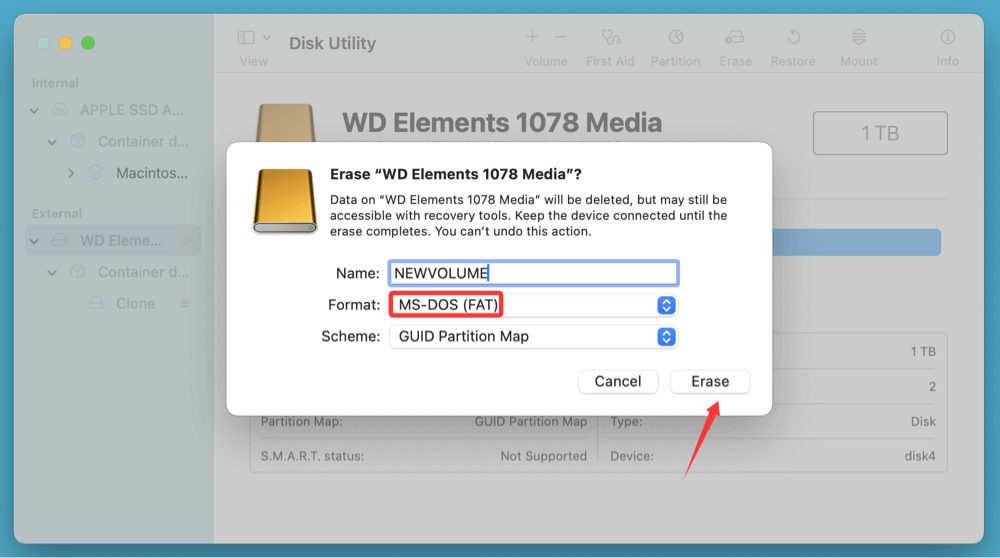Screen dimensions: 1000x558
Task: Click the Format popup stepper arrows
Action: tap(666, 305)
